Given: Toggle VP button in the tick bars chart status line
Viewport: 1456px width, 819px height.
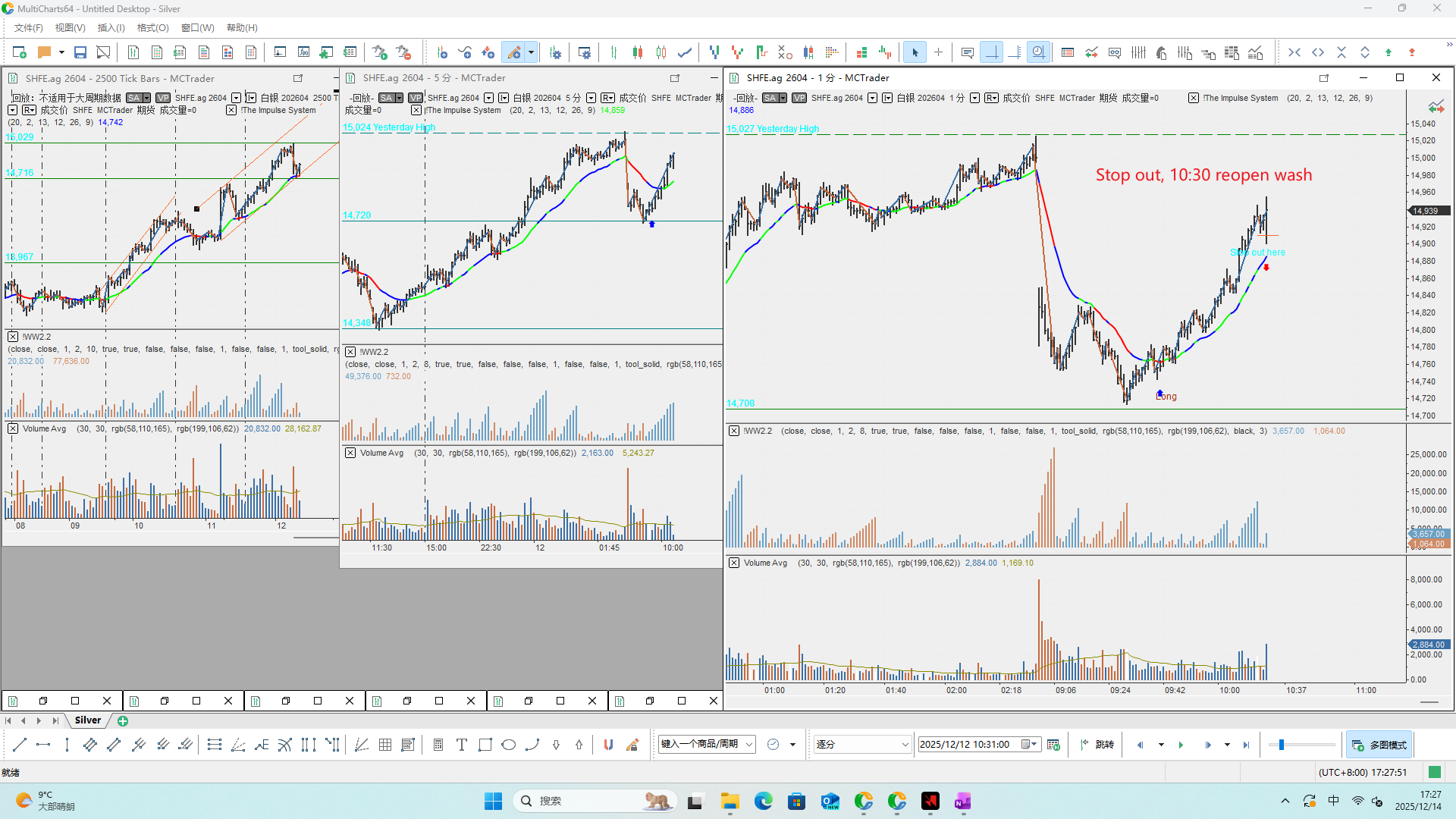Looking at the screenshot, I should (x=163, y=98).
